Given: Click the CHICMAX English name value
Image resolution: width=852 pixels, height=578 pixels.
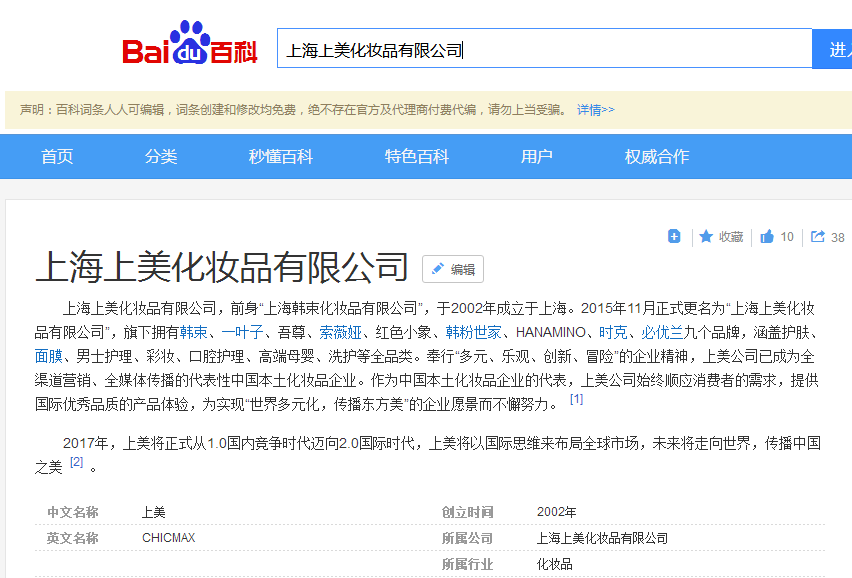Looking at the screenshot, I should click(x=168, y=538).
